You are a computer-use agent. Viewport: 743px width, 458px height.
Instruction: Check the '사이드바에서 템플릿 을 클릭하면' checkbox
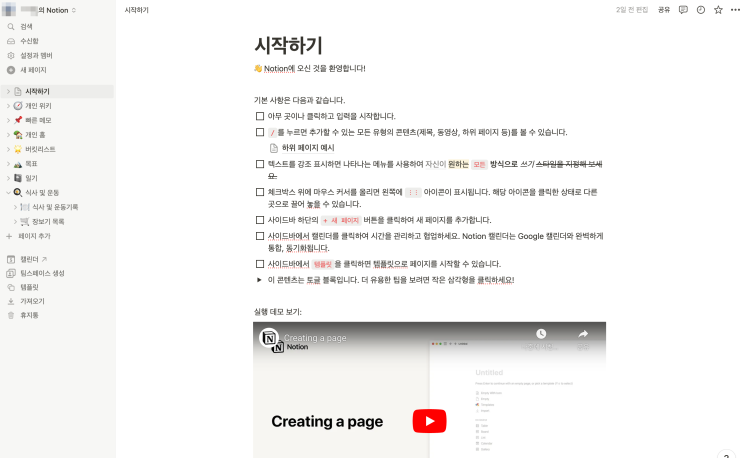(x=260, y=264)
